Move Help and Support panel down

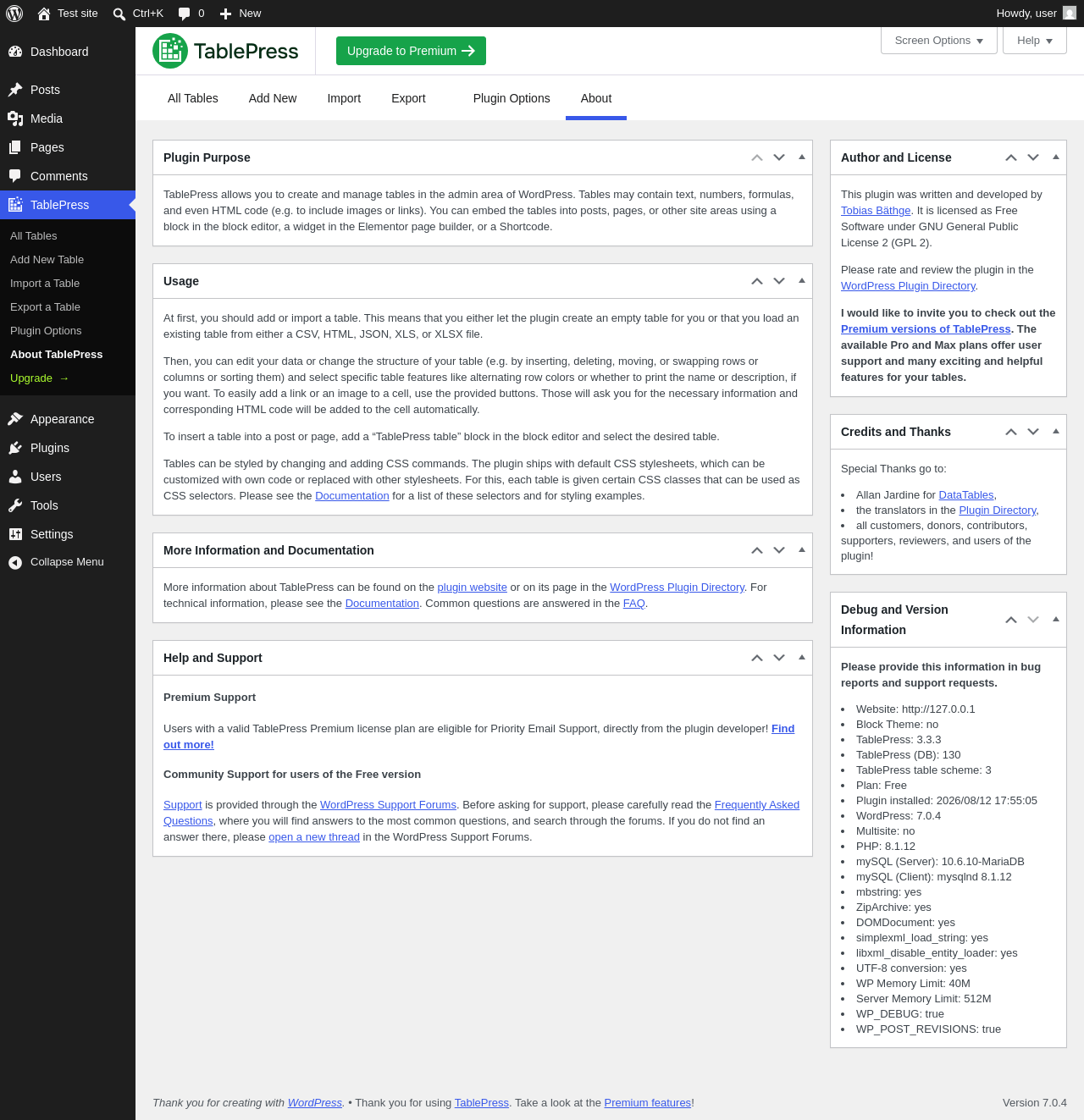click(779, 658)
